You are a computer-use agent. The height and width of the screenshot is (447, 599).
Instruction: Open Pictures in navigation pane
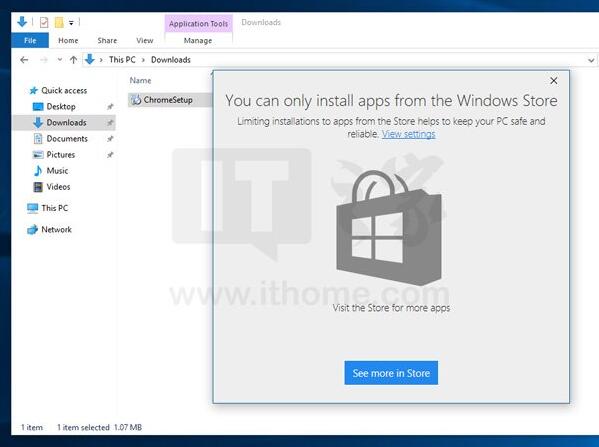point(61,155)
